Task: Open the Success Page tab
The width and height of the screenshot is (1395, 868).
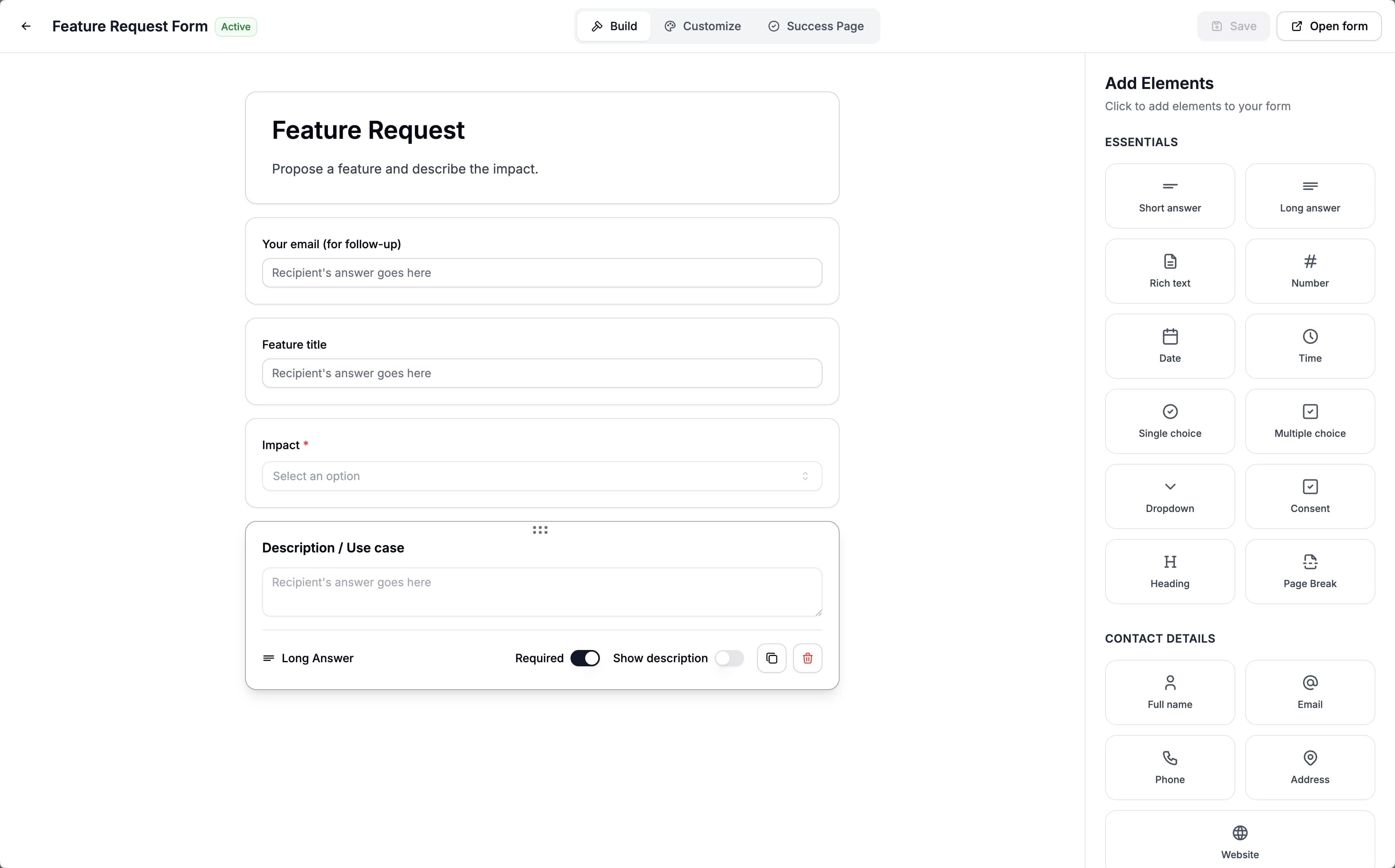Action: pos(816,26)
